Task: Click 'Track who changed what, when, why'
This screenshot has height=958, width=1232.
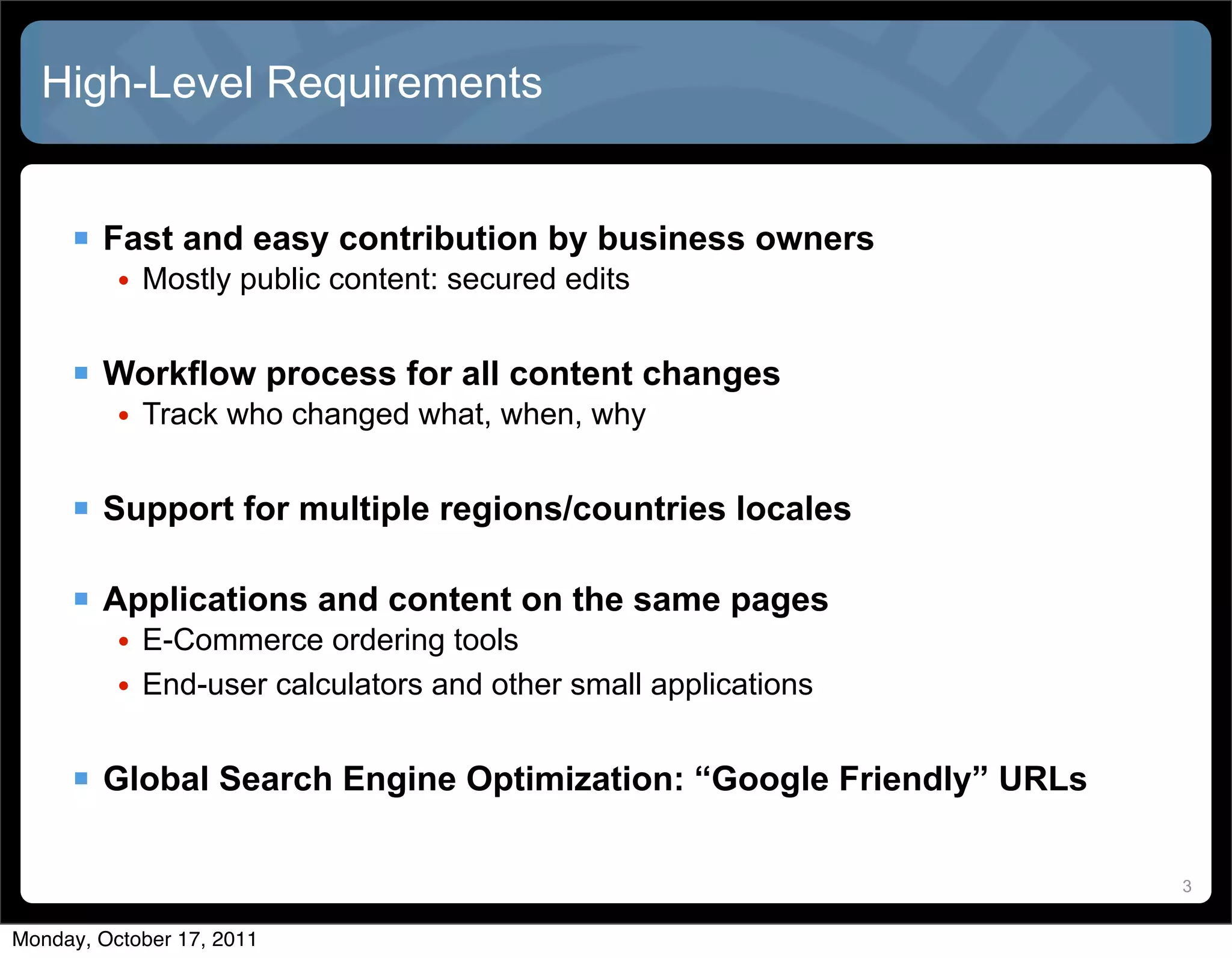Action: (x=393, y=414)
